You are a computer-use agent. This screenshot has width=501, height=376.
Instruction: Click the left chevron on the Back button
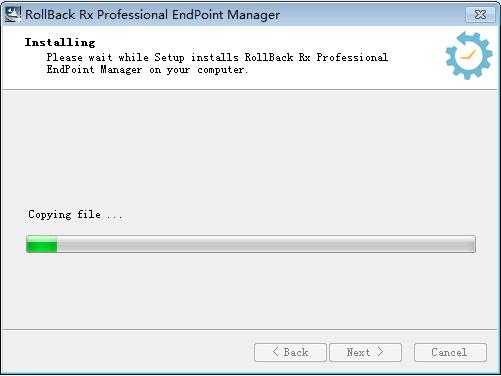click(275, 352)
